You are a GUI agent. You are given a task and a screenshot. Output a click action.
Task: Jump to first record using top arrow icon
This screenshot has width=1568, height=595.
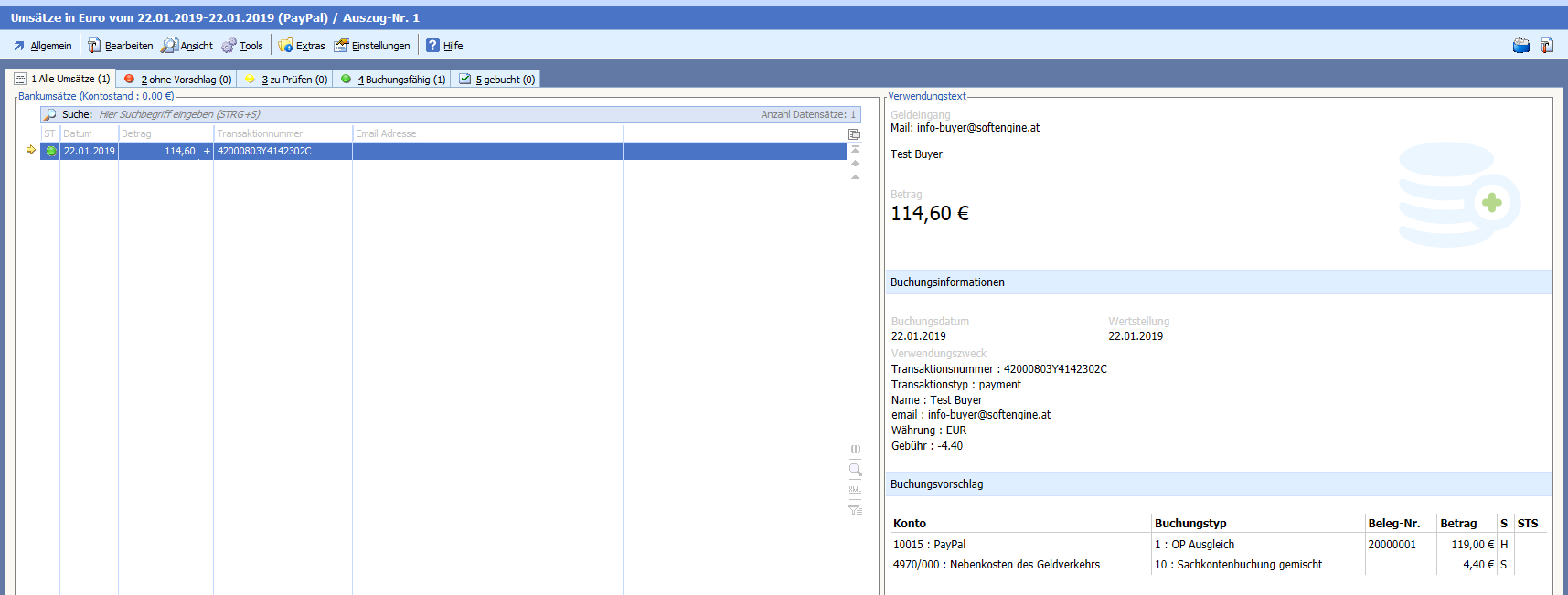(855, 149)
